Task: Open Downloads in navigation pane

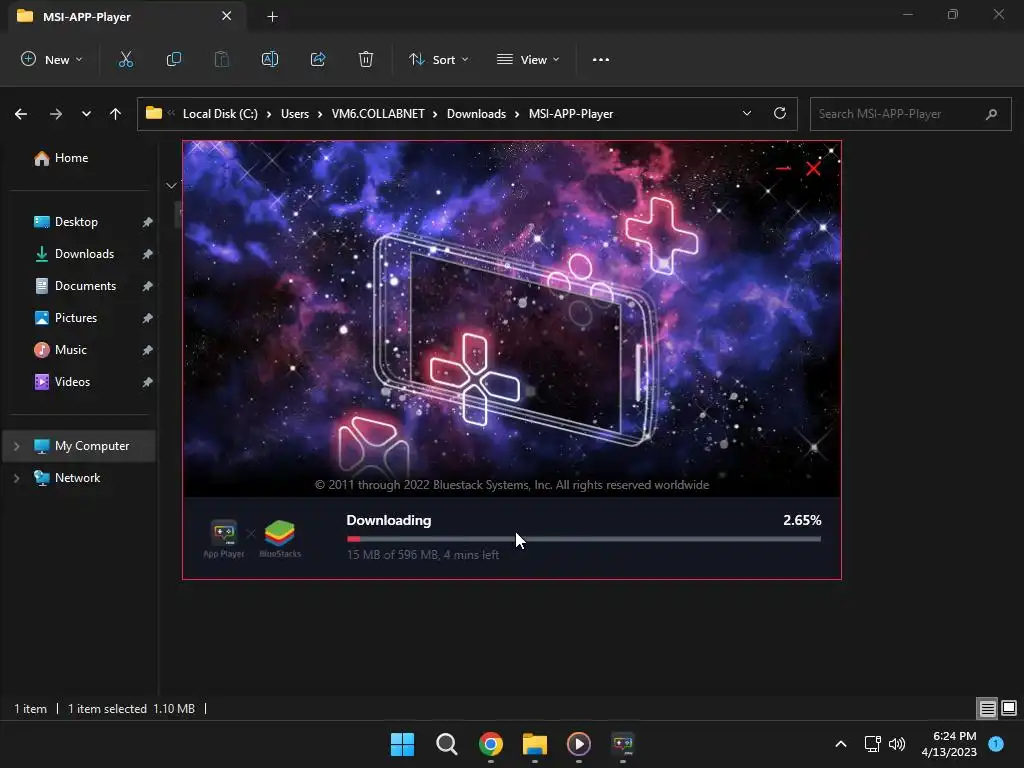Action: [74, 254]
